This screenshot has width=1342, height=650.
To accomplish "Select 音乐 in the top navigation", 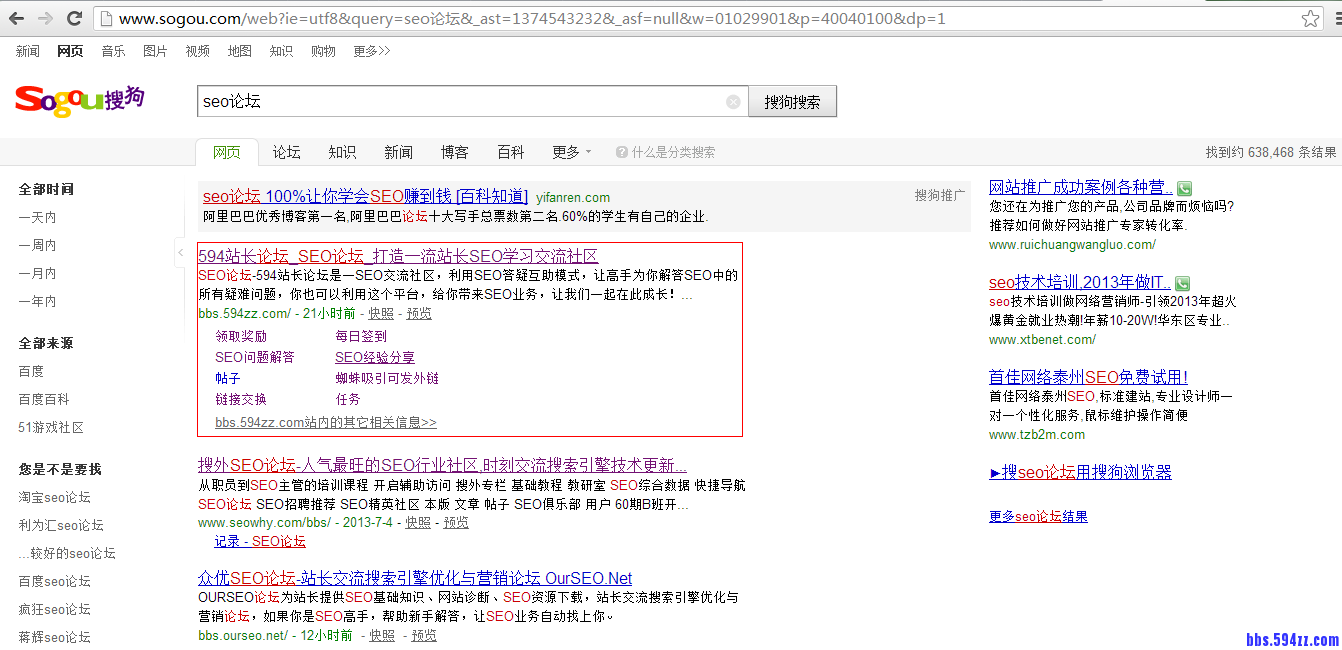I will point(113,51).
